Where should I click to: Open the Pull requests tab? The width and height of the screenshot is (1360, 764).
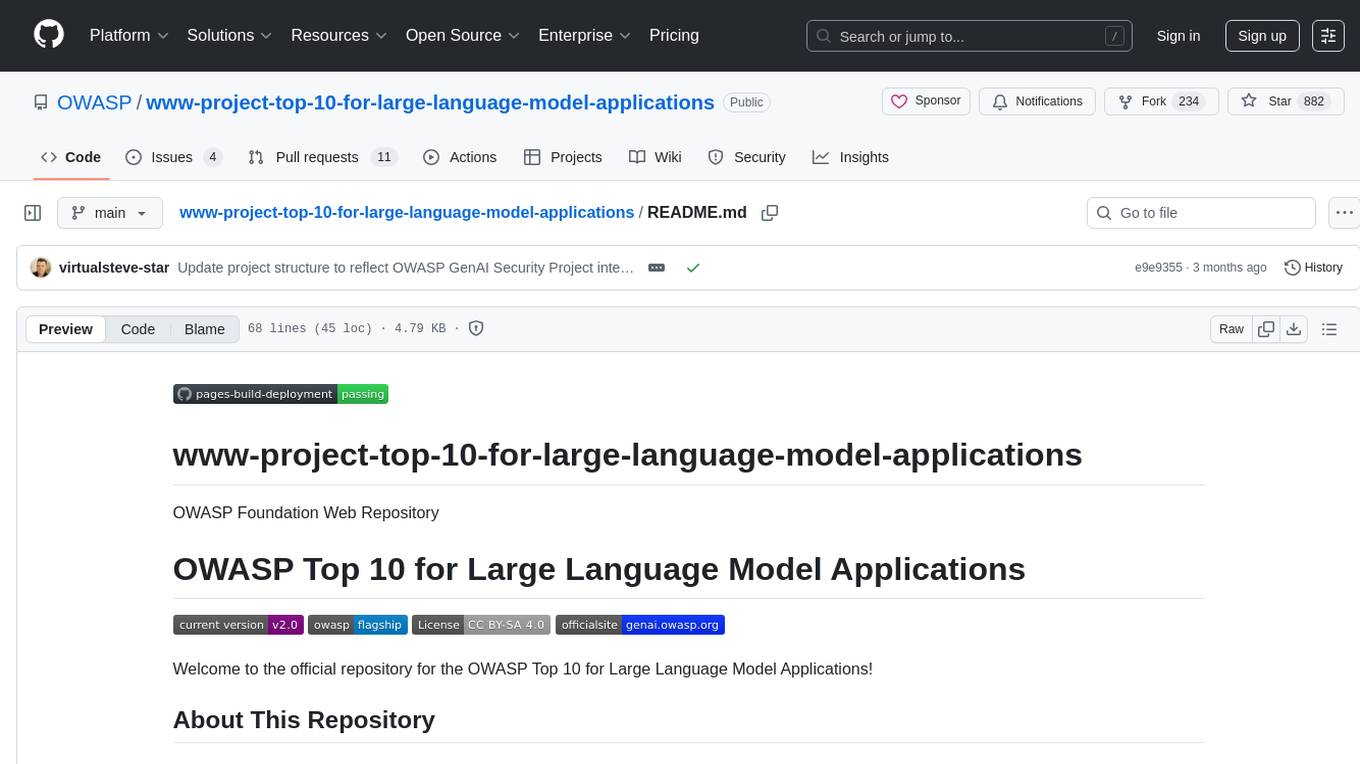pos(323,157)
